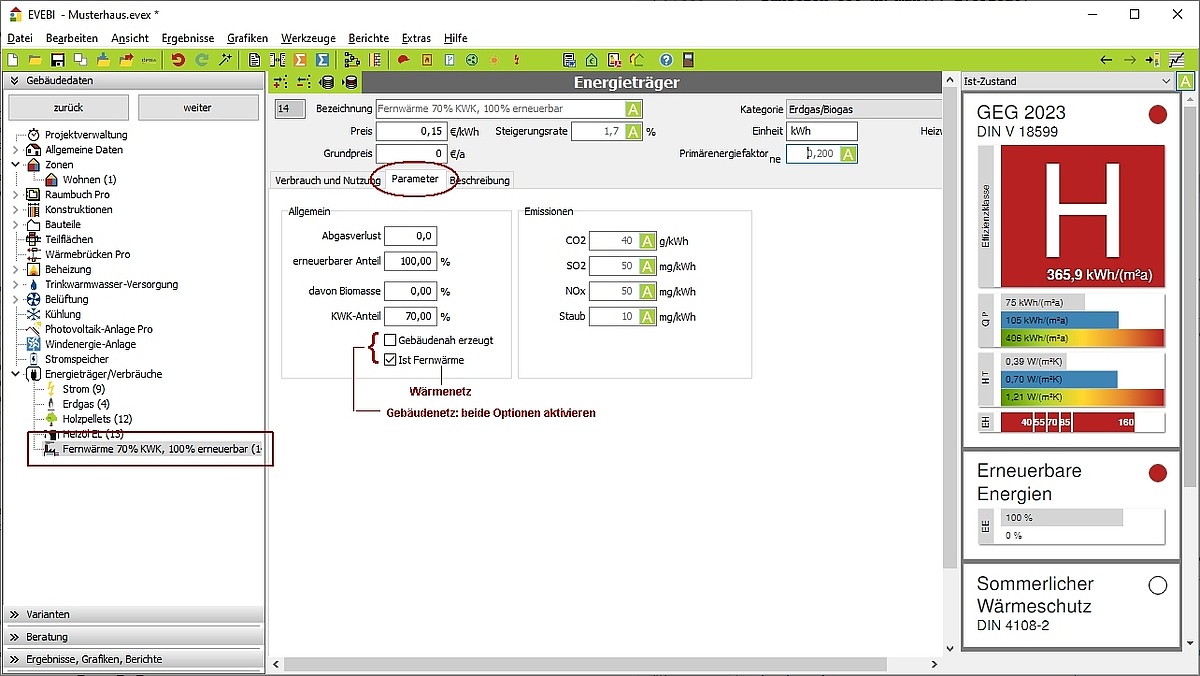Click the 'zurück' button
Viewport: 1200px width, 676px height.
[68, 107]
